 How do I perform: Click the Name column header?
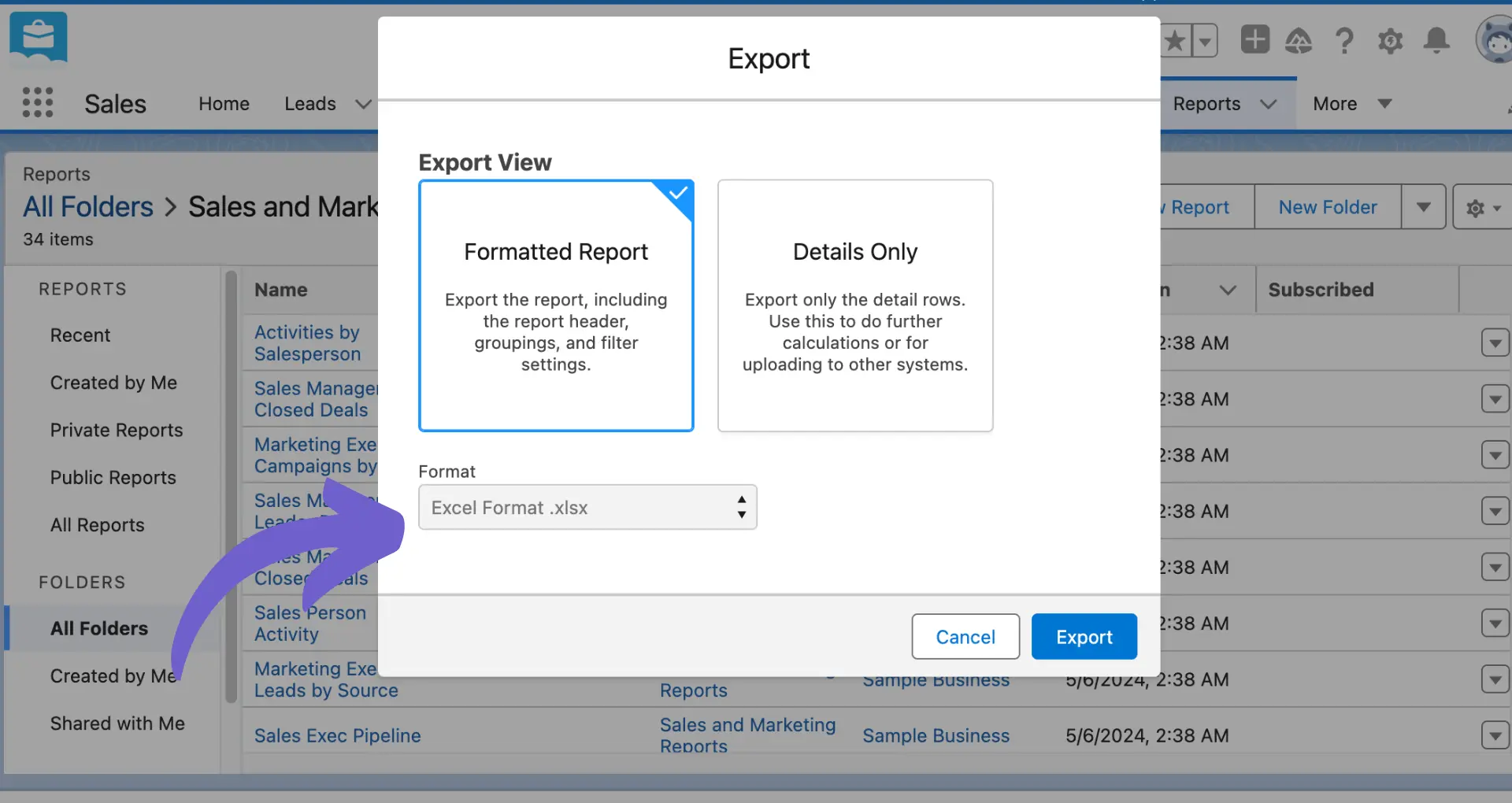280,290
